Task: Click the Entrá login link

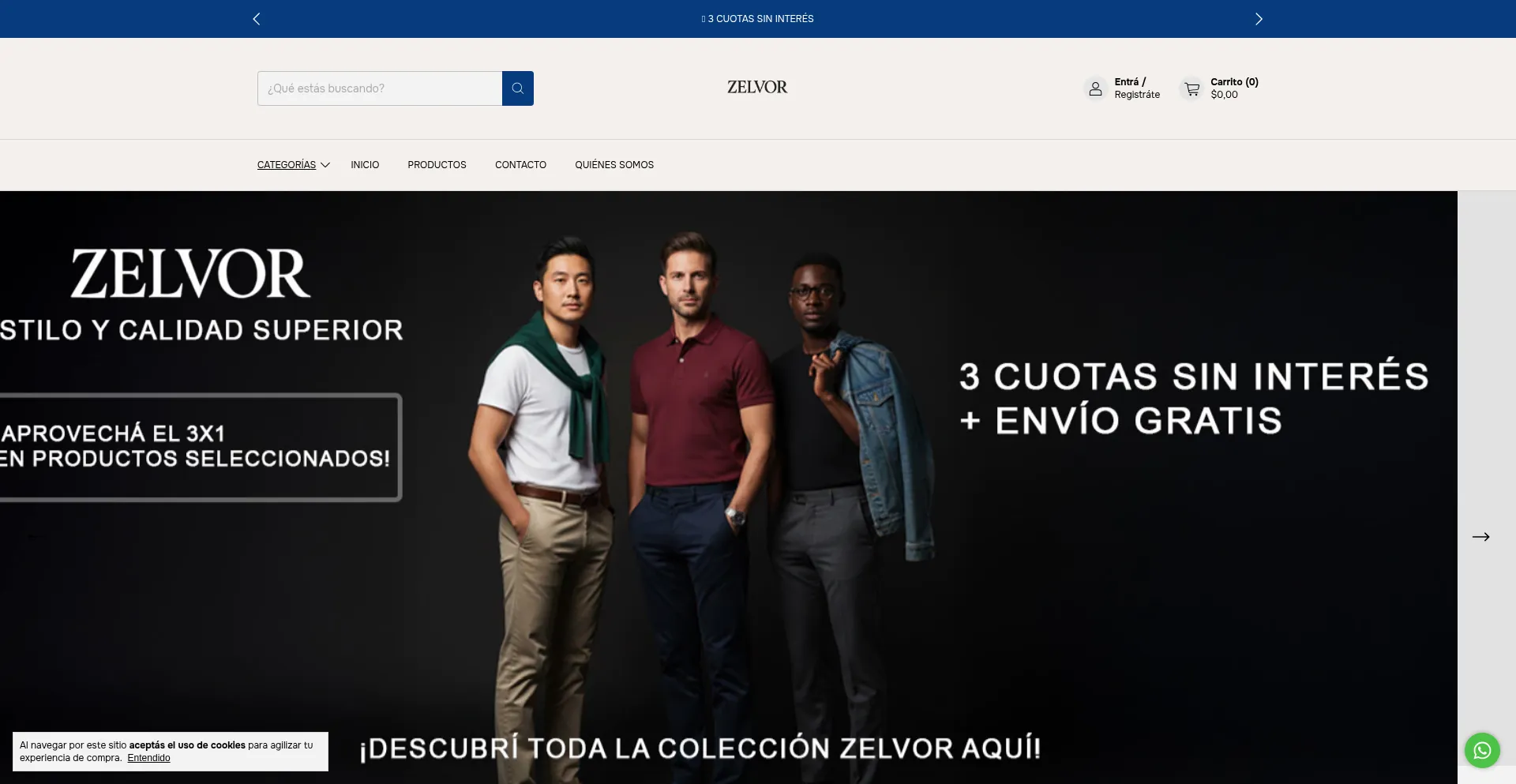Action: pos(1127,82)
